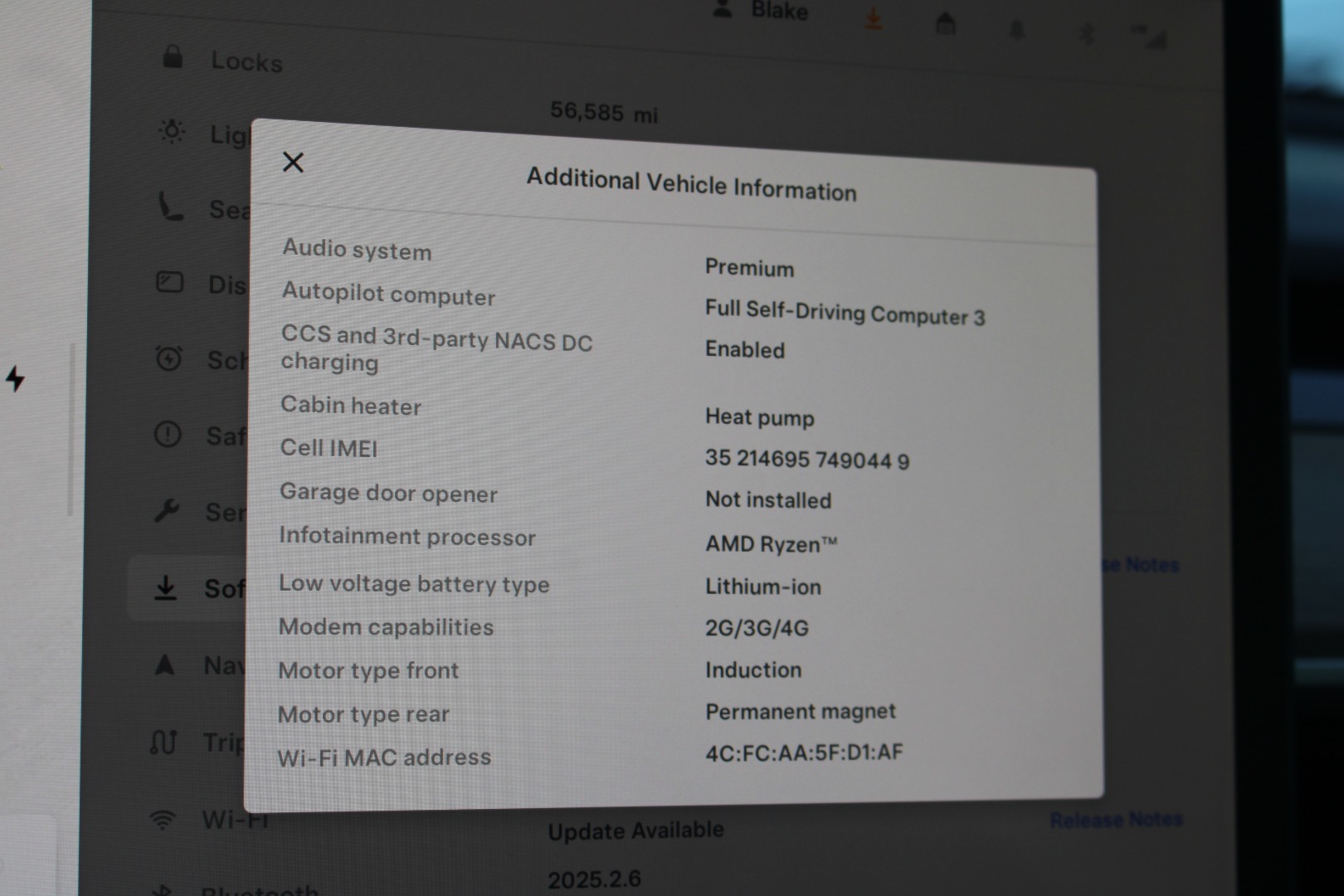The height and width of the screenshot is (896, 1344).
Task: Open Release Notes link beside Update Available
Action: [x=1116, y=820]
